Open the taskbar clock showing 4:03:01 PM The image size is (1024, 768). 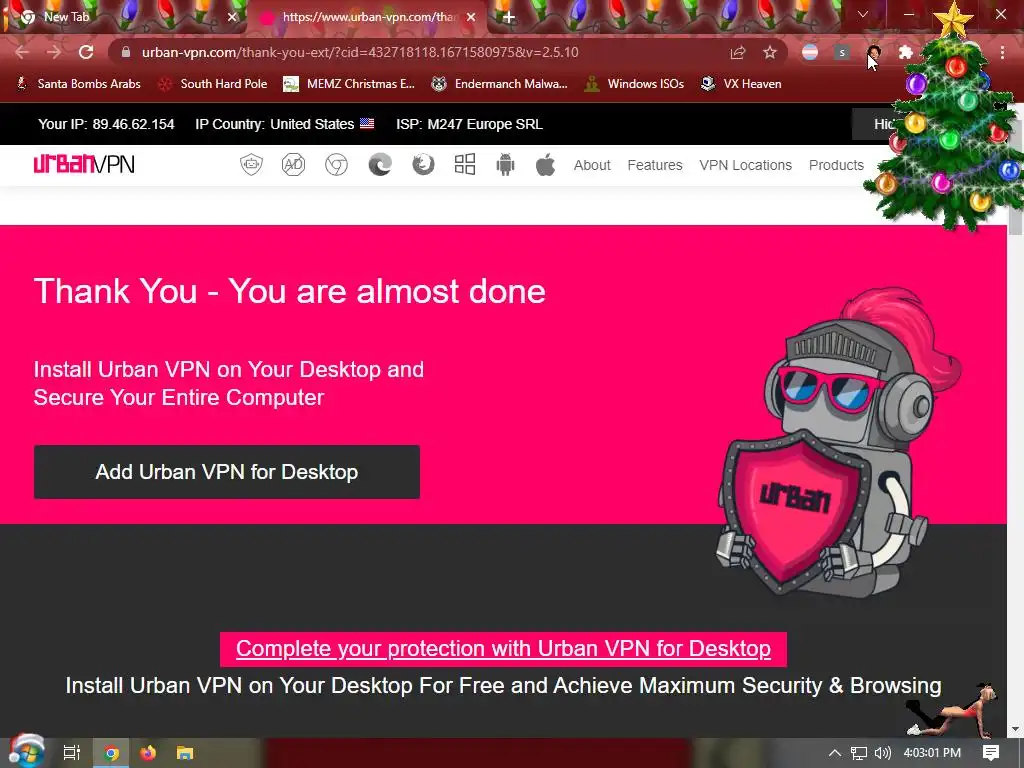click(932, 753)
